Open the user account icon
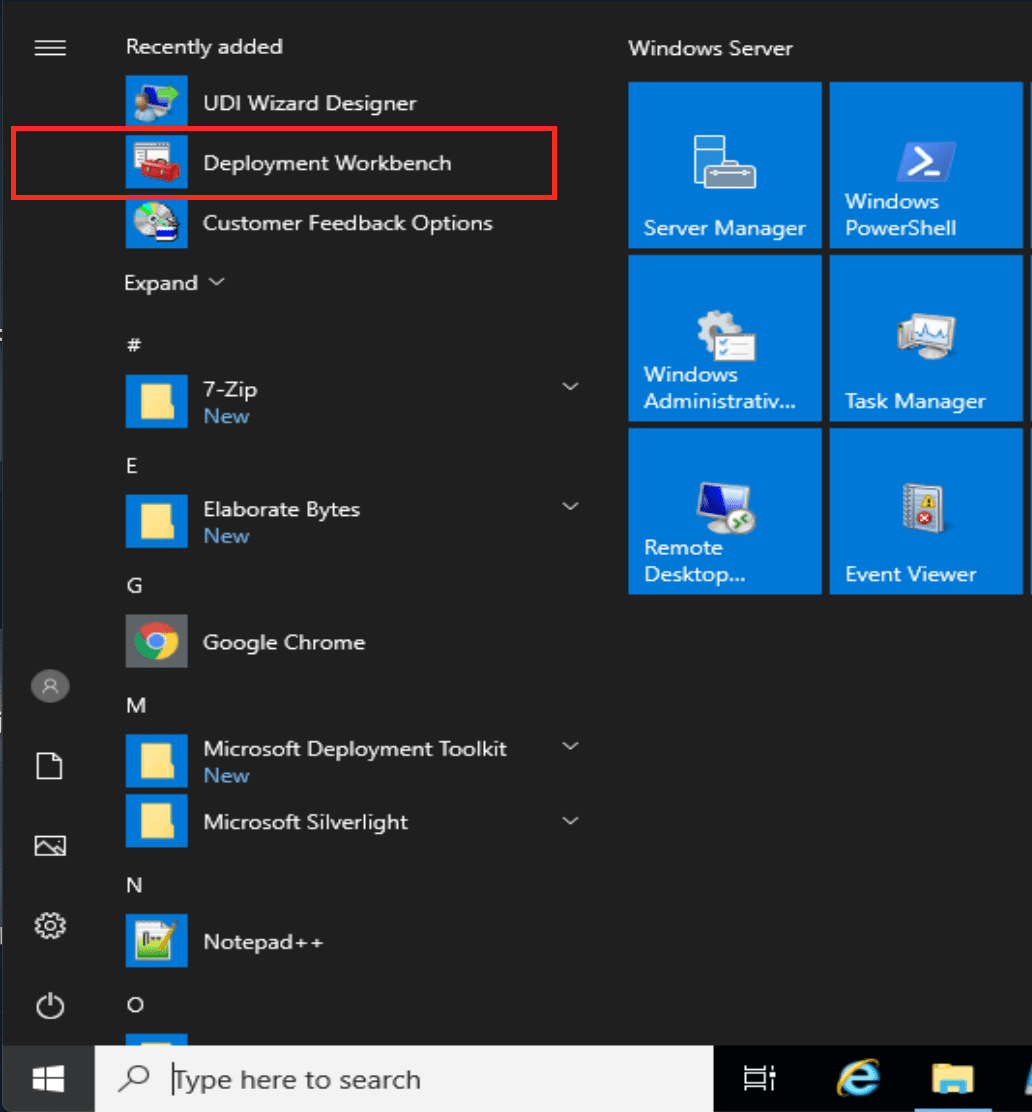This screenshot has width=1032, height=1112. [50, 686]
